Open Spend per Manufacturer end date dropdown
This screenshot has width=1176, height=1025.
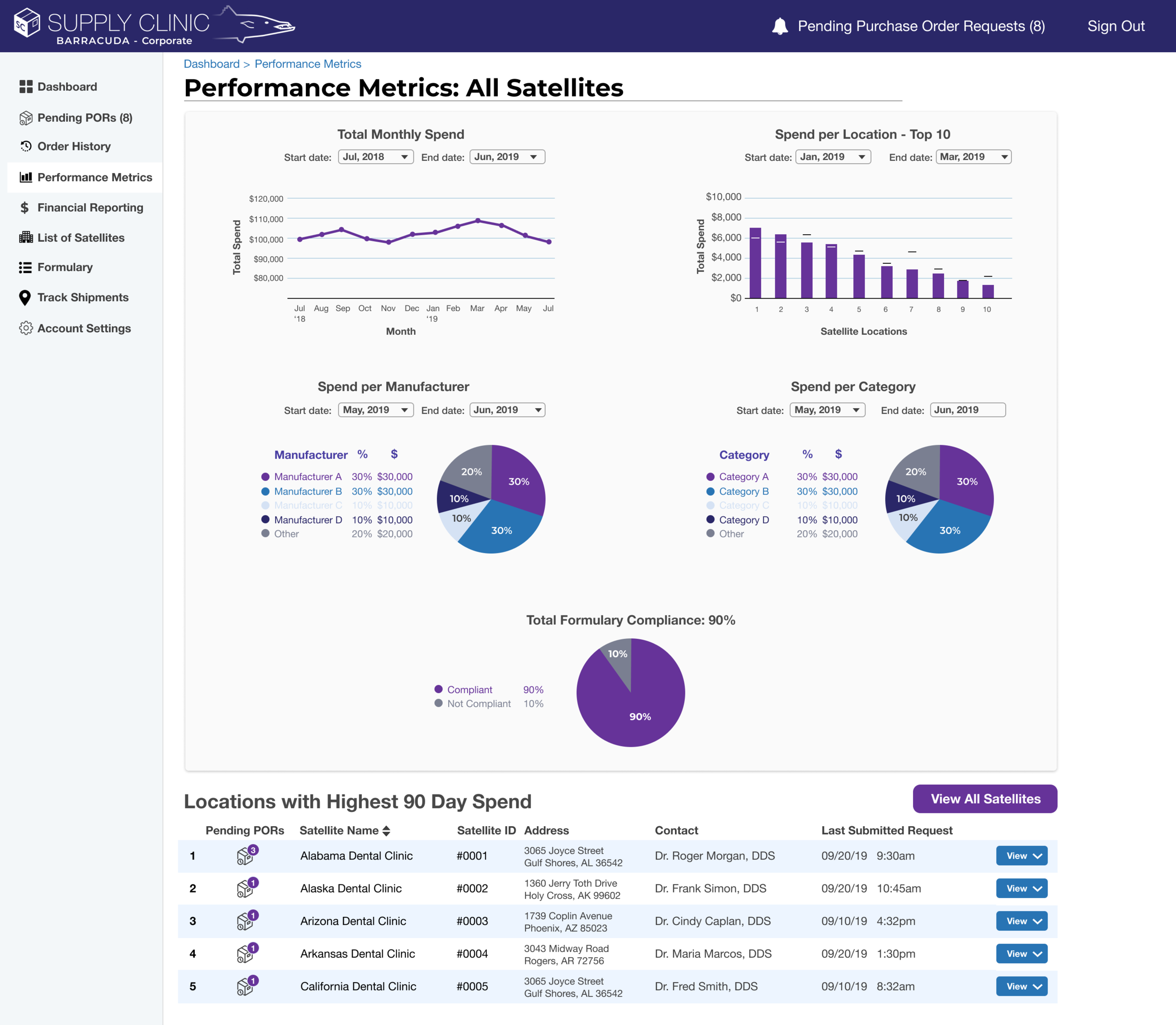click(507, 410)
